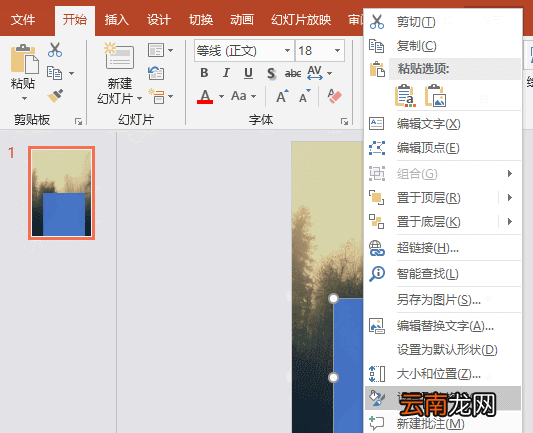
Task: Choose 智能查找(L) in context menu
Action: (443, 274)
